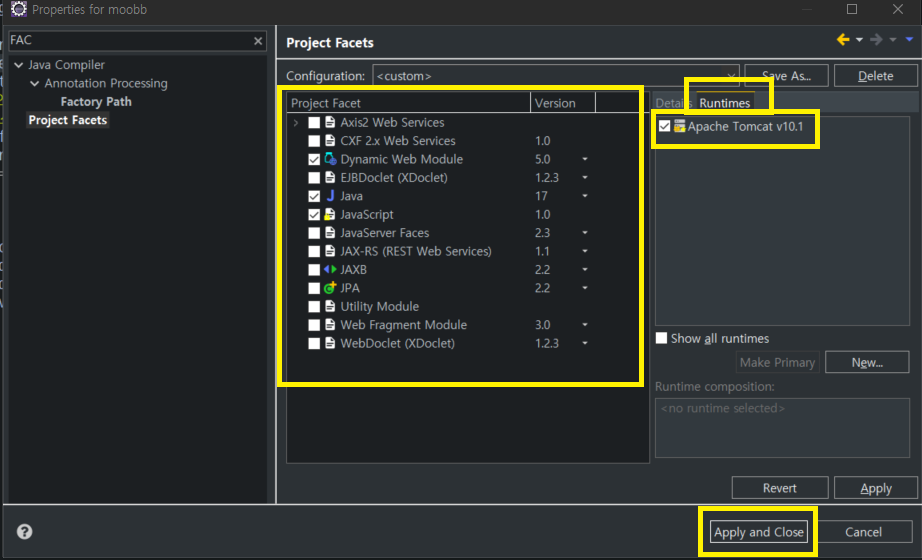
Task: Collapse the Java Compiler tree node
Action: click(19, 65)
